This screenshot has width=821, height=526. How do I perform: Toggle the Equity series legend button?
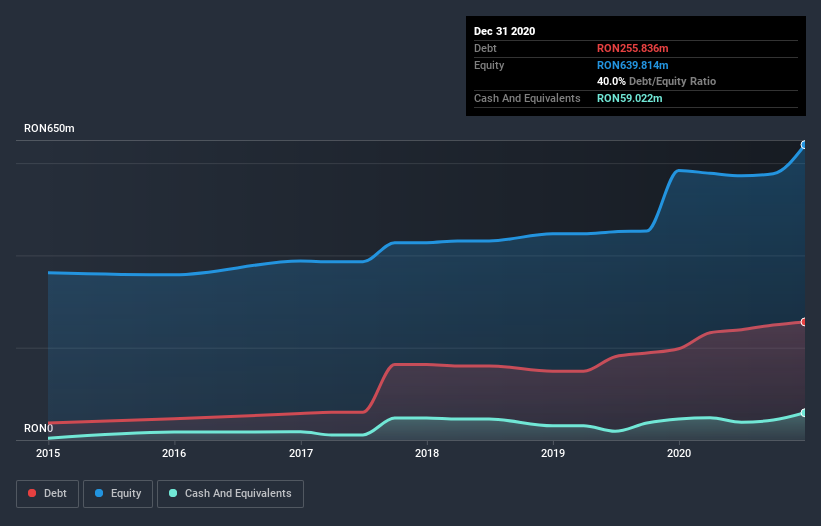click(118, 494)
